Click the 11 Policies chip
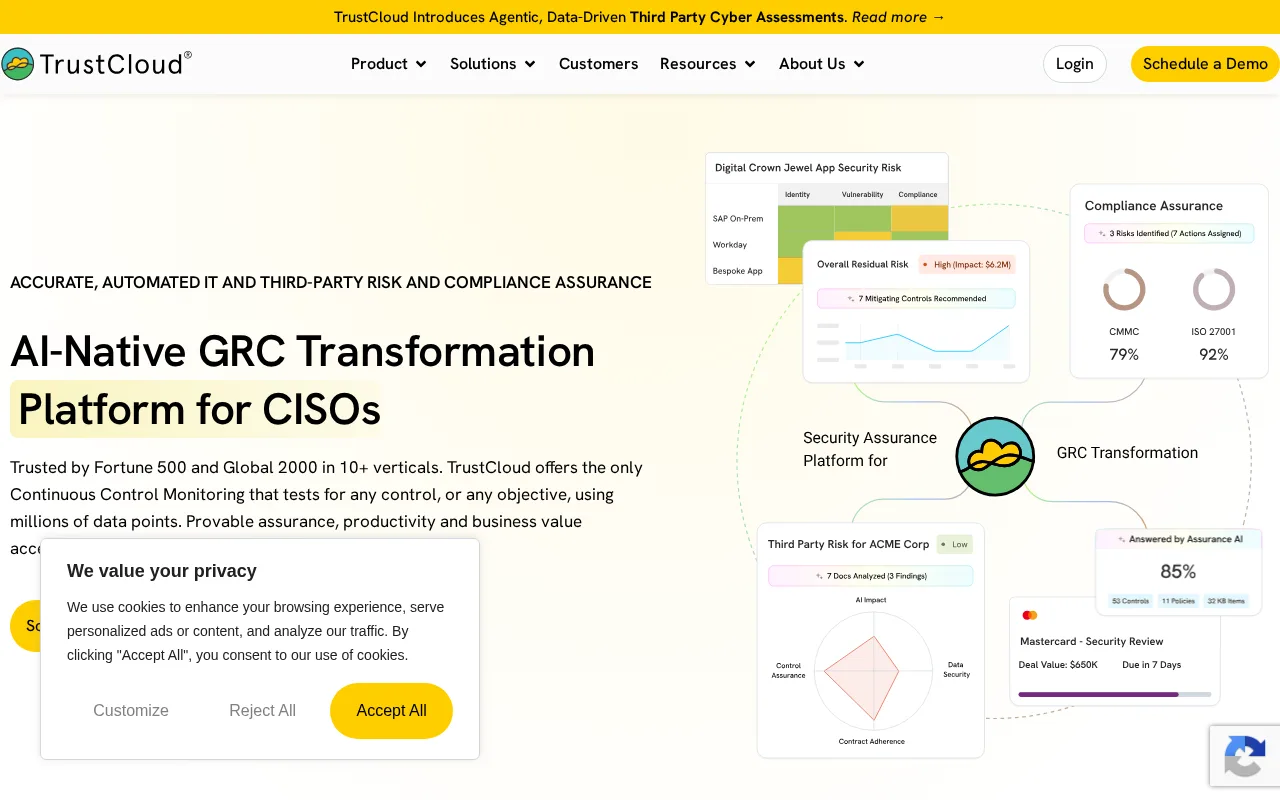This screenshot has width=1280, height=800. point(1178,601)
